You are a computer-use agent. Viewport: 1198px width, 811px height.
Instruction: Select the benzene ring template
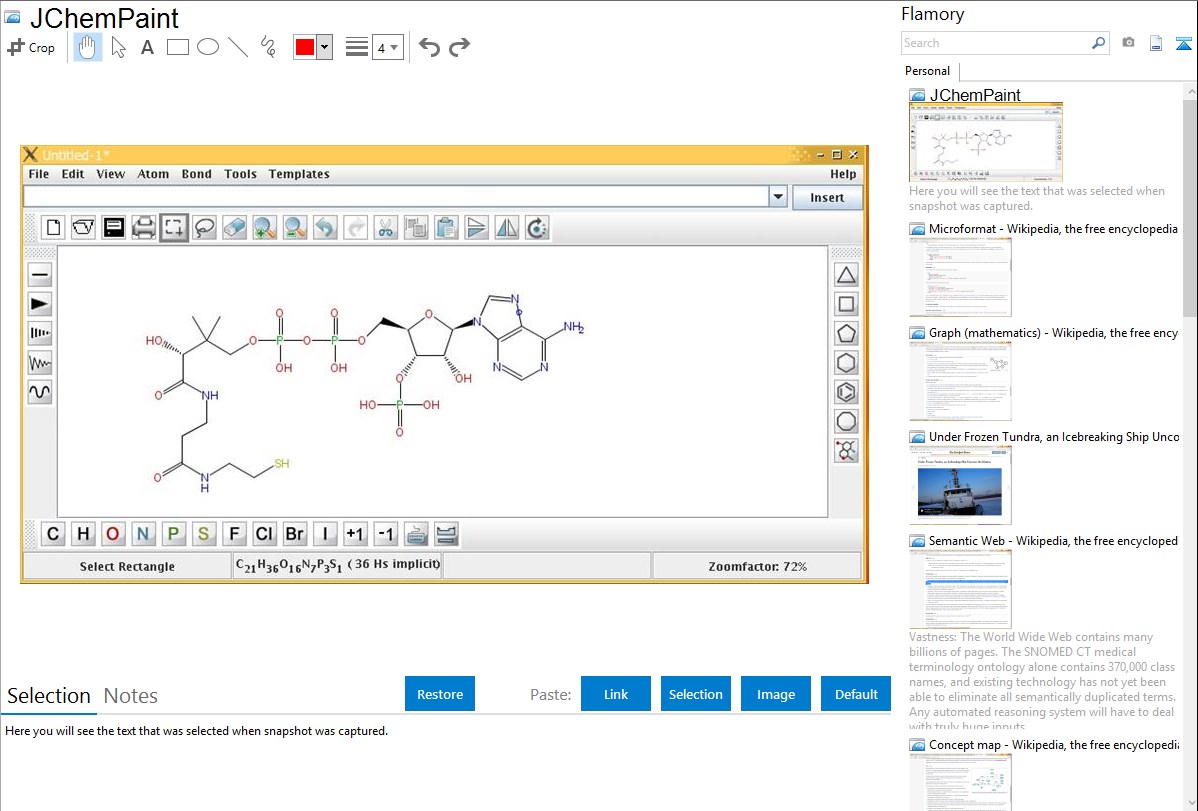pos(846,392)
